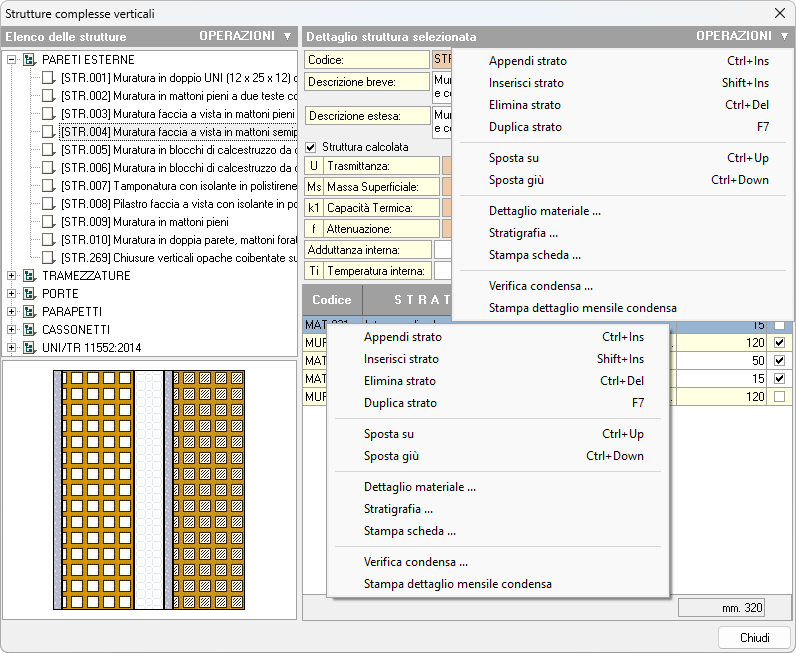Expand the TRAMEZZATURE tree node
This screenshot has height=653, width=796.
coord(12,276)
